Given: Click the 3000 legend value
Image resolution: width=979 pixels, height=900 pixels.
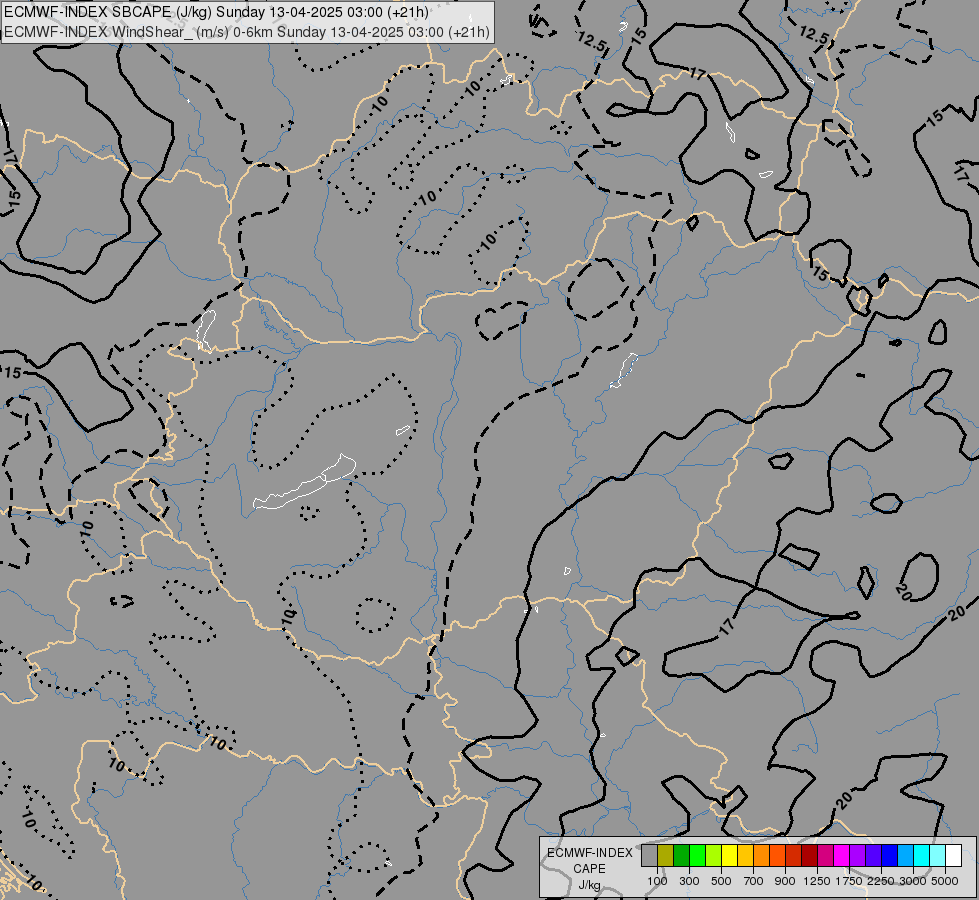Looking at the screenshot, I should [913, 881].
